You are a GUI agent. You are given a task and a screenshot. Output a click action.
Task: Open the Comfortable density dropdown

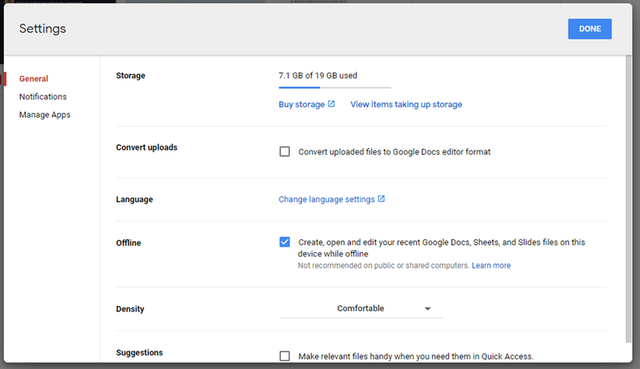pyautogui.click(x=361, y=309)
